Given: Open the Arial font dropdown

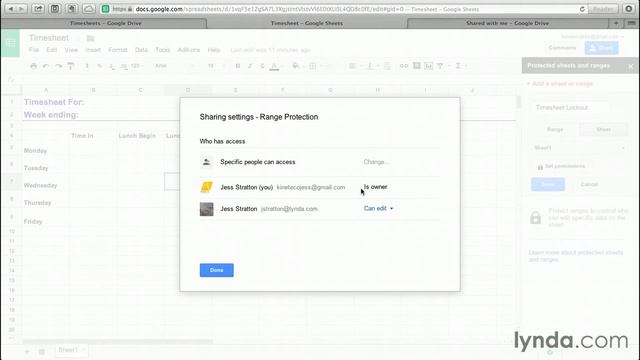Looking at the screenshot, I should click(173, 66).
